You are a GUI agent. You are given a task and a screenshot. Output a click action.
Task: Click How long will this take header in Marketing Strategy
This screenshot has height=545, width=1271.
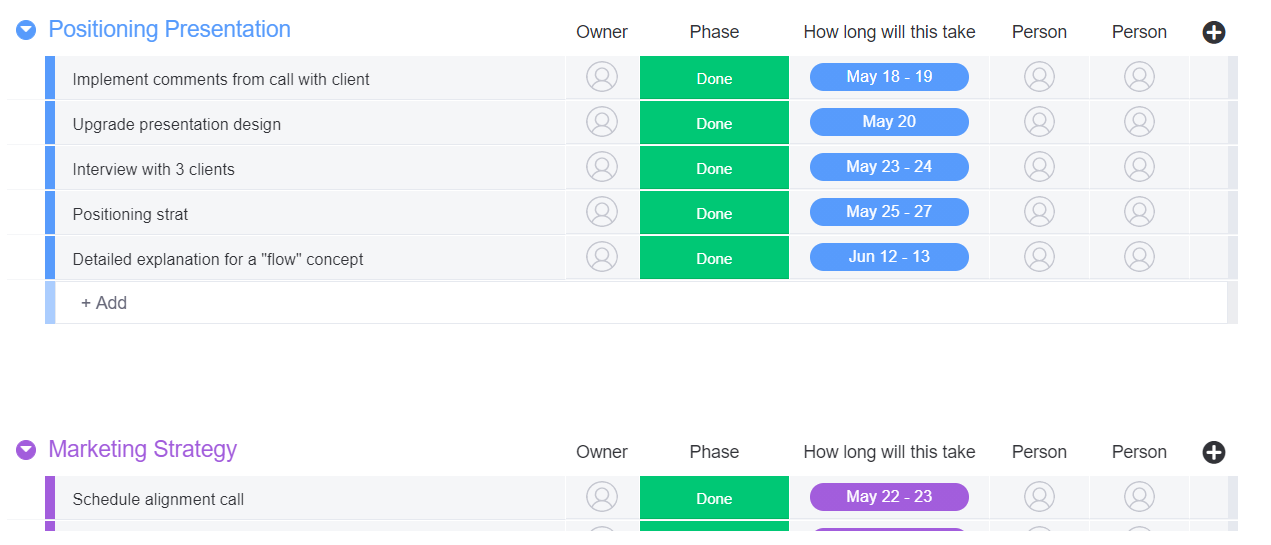(889, 452)
